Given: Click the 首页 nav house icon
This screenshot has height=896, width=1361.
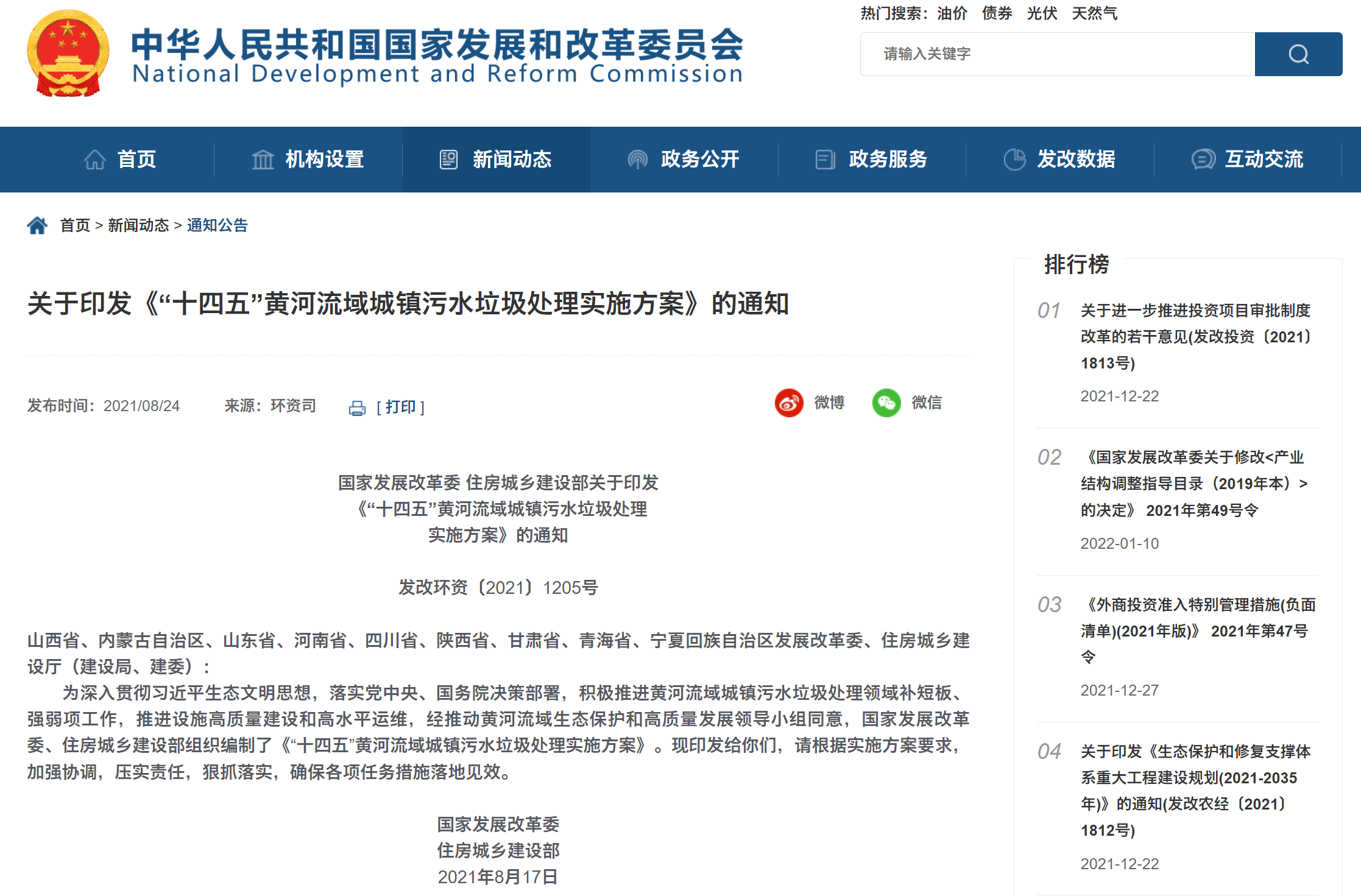Looking at the screenshot, I should [95, 160].
